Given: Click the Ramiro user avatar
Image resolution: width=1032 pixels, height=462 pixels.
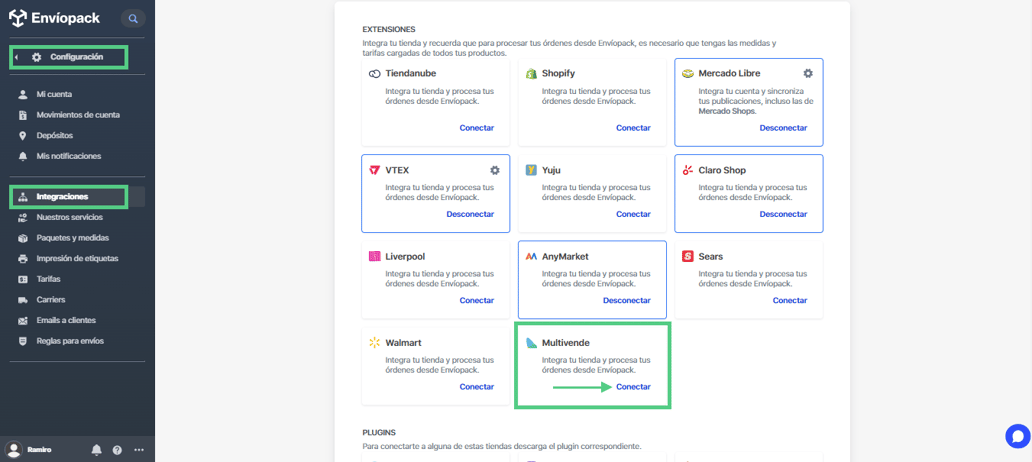Looking at the screenshot, I should point(13,449).
